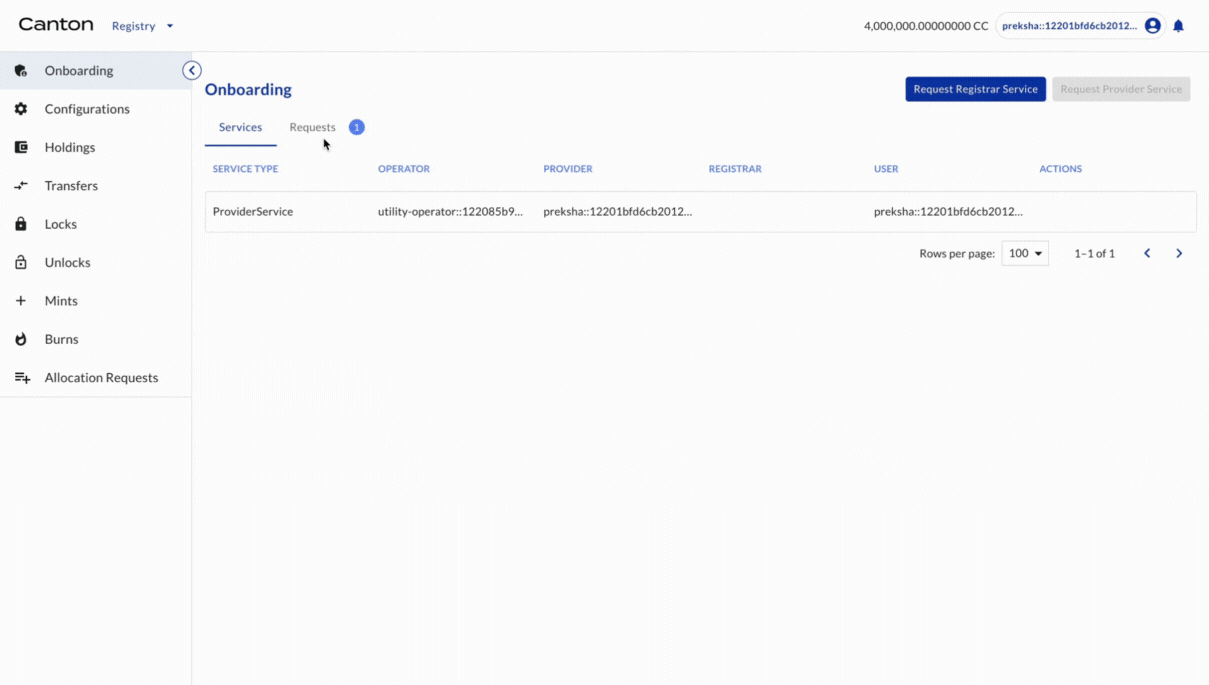Click the Mints plus icon

(x=21, y=301)
